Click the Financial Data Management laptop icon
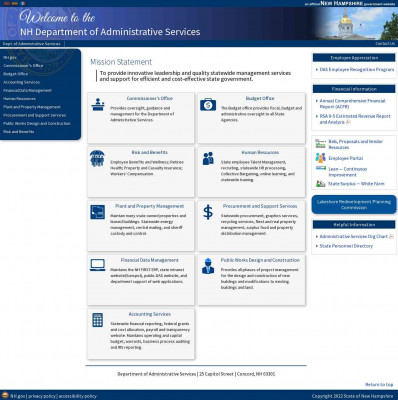This screenshot has height=400, width=398. point(98,265)
